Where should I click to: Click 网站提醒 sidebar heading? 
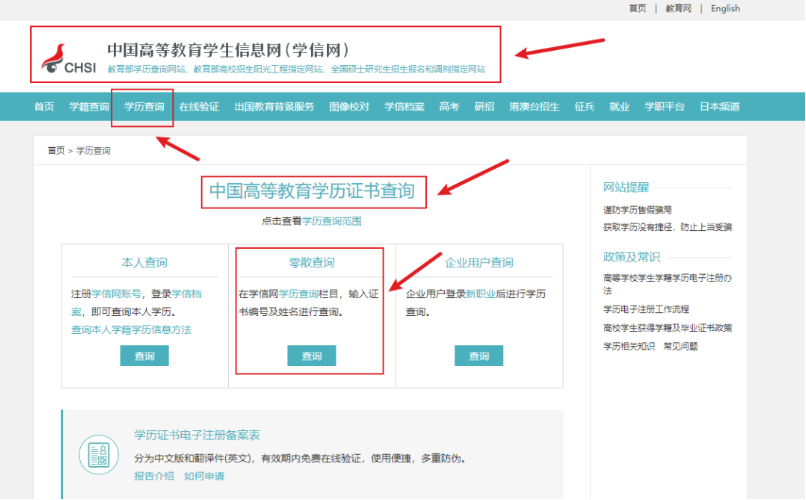tap(626, 187)
